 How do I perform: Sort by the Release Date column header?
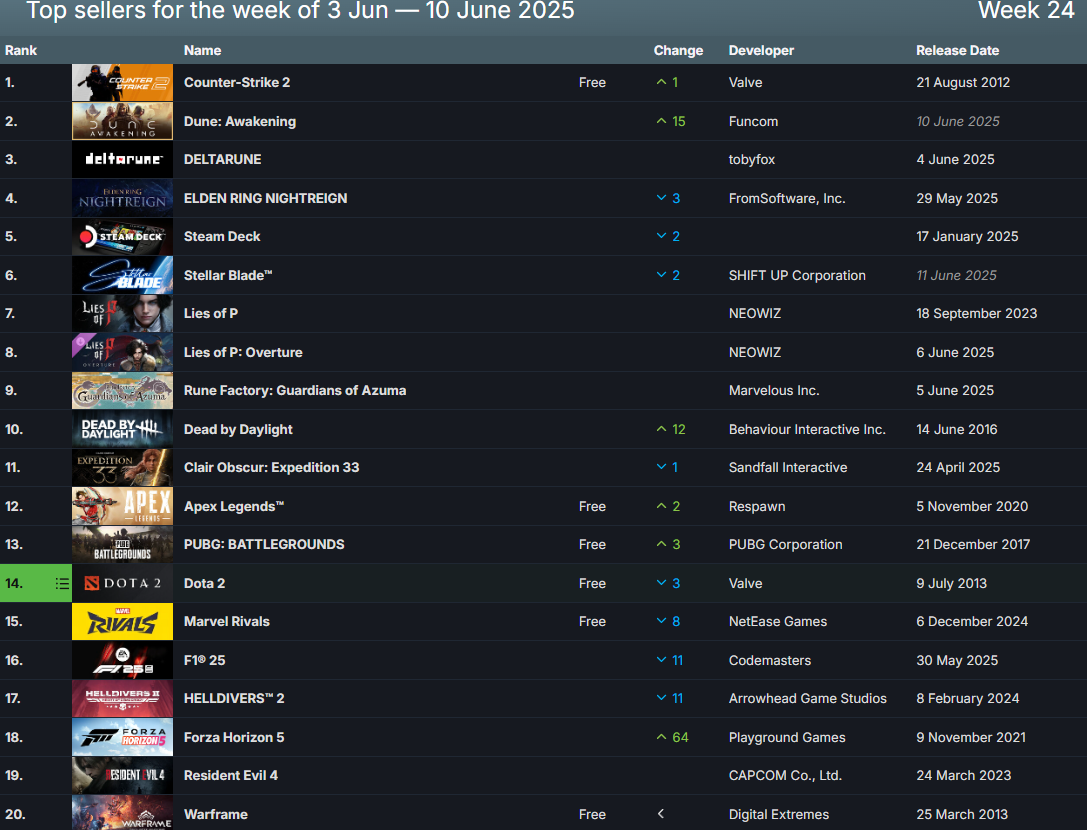(x=957, y=51)
